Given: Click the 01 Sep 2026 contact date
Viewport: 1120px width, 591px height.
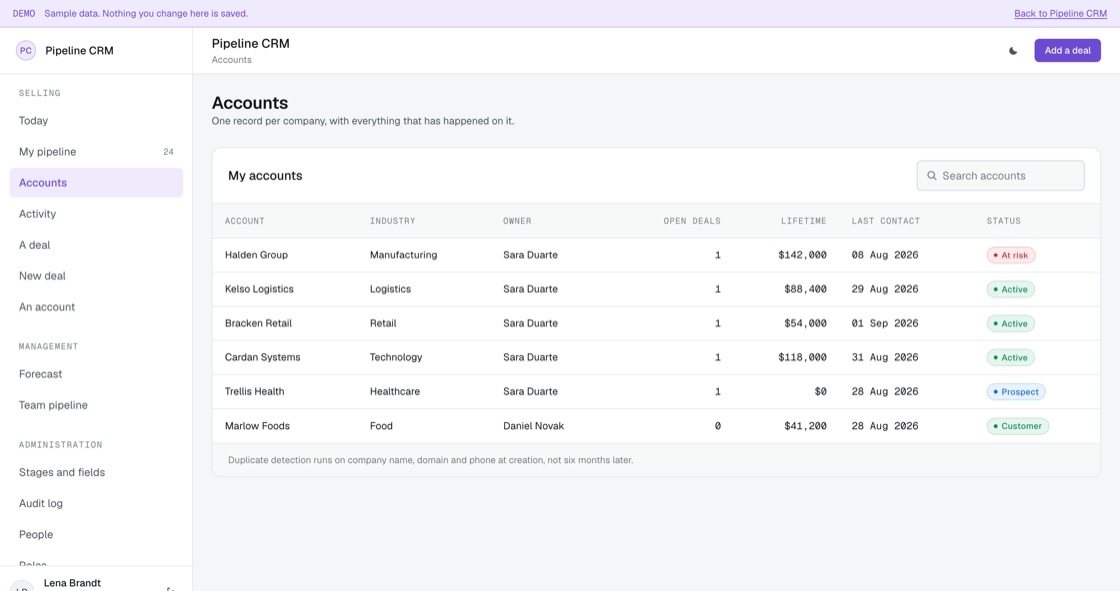Looking at the screenshot, I should pyautogui.click(x=884, y=324).
